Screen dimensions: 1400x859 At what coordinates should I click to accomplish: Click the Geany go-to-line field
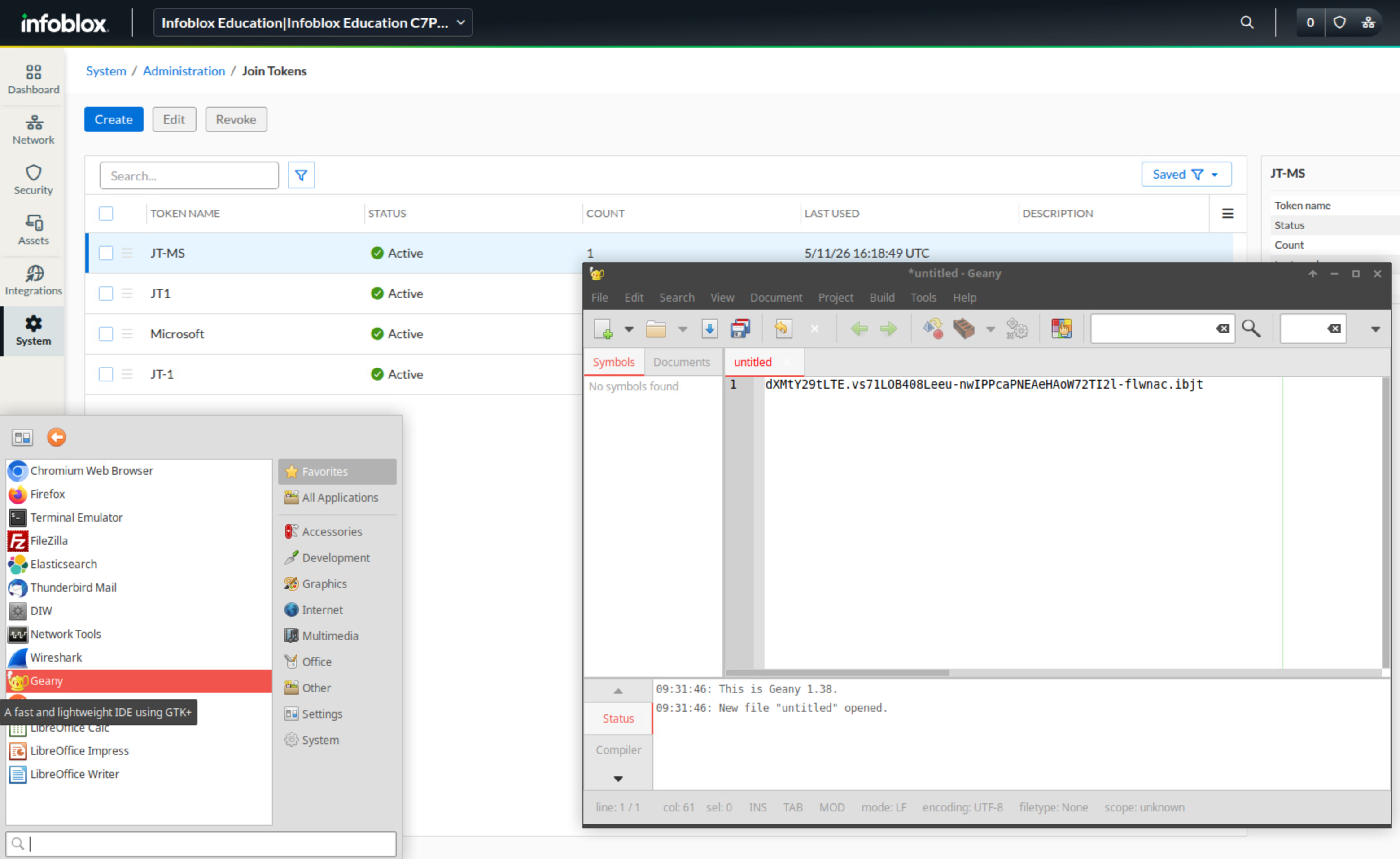[1312, 329]
